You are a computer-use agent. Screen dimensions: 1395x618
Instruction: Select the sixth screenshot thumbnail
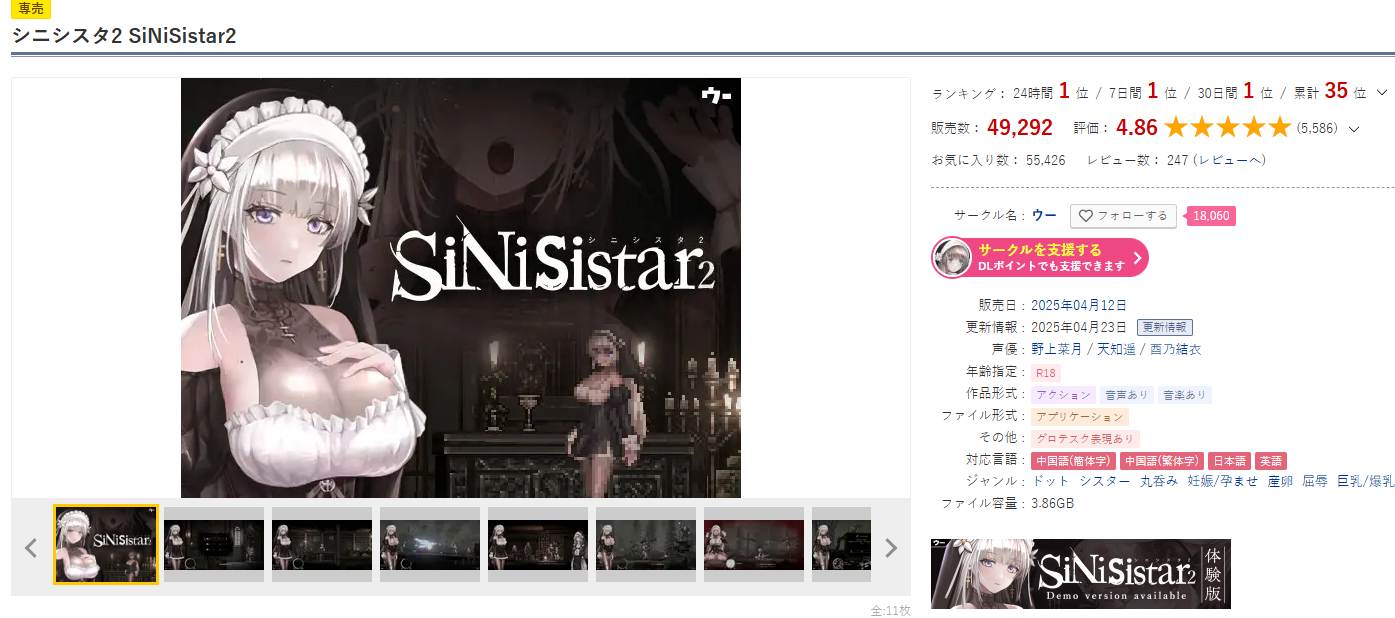click(x=646, y=545)
